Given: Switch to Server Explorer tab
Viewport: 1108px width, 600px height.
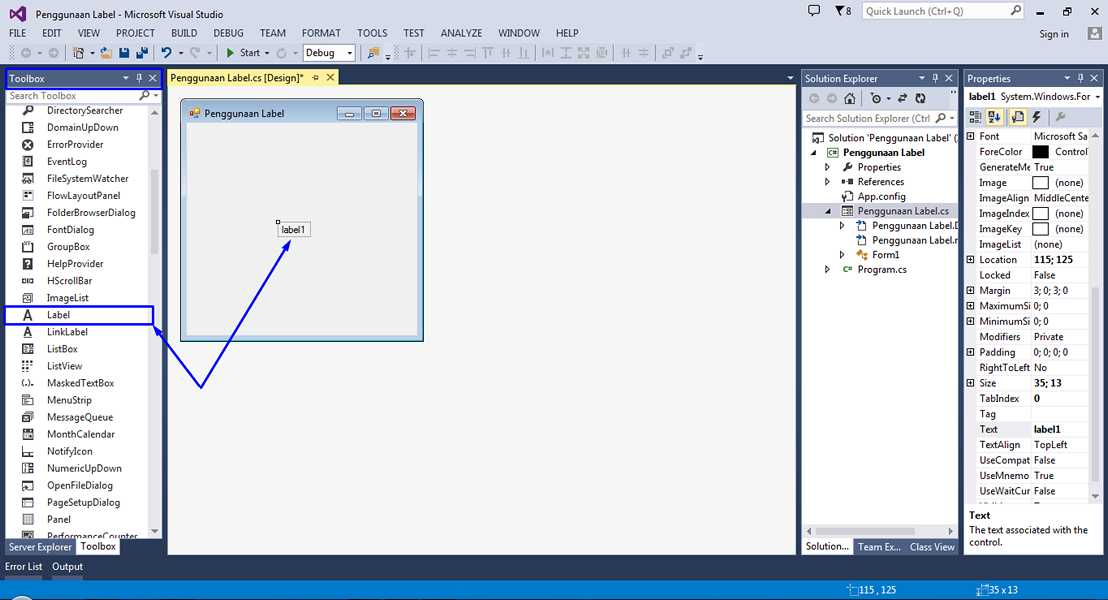Looking at the screenshot, I should pos(40,547).
